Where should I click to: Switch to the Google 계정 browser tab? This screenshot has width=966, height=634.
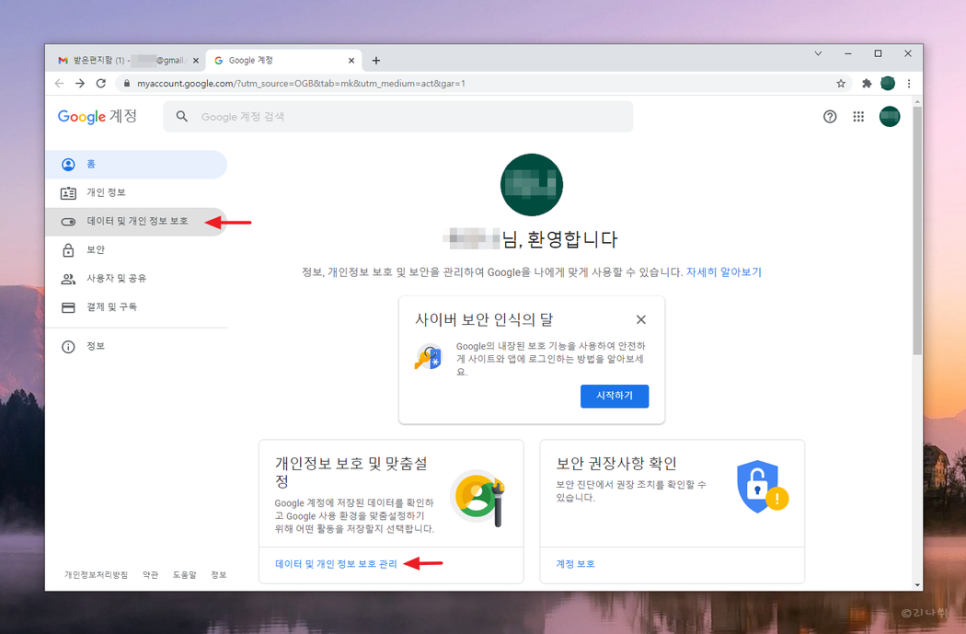click(267, 60)
